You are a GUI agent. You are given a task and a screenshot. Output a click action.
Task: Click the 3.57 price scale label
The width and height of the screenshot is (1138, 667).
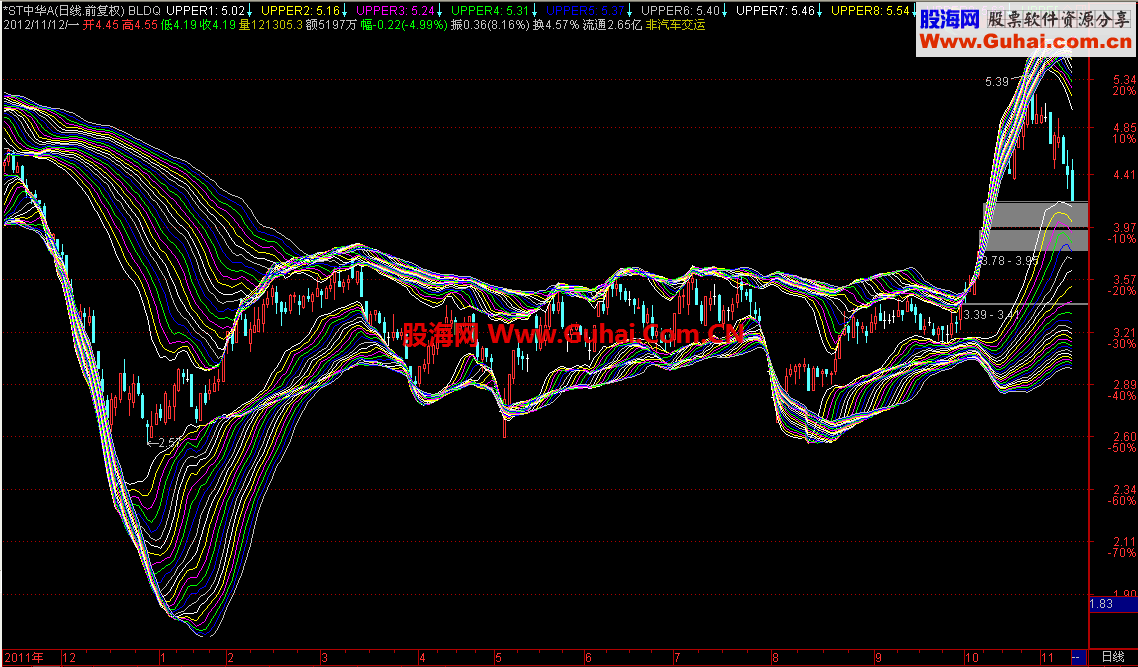[1124, 279]
